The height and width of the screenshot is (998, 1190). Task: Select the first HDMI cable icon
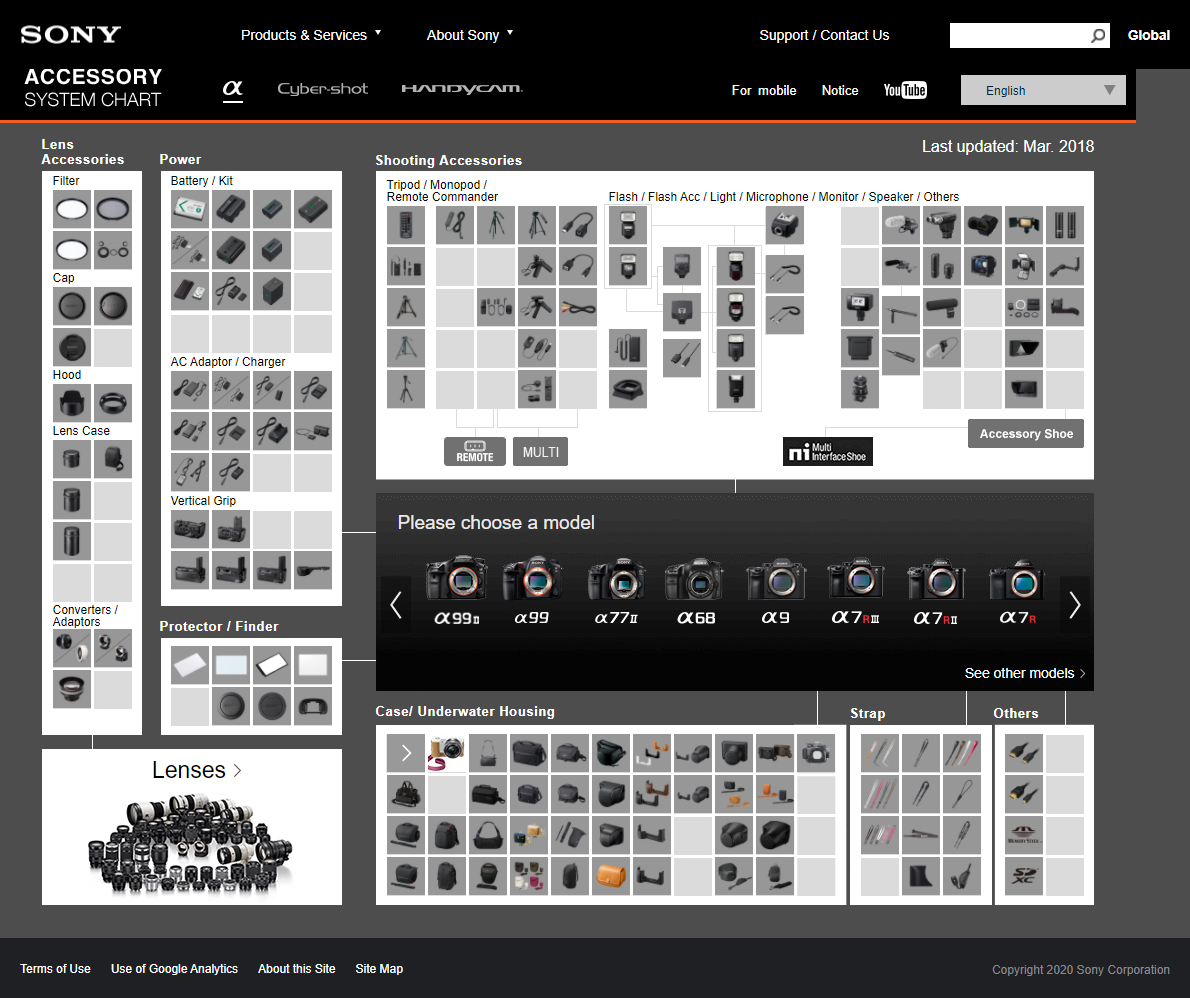tap(1024, 754)
